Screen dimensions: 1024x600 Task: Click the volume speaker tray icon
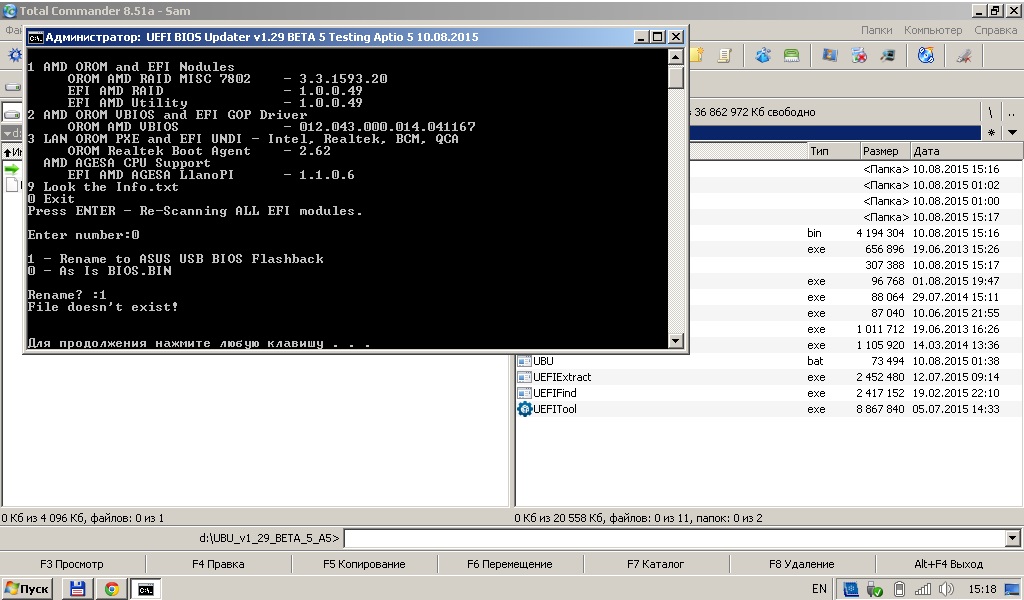point(946,589)
